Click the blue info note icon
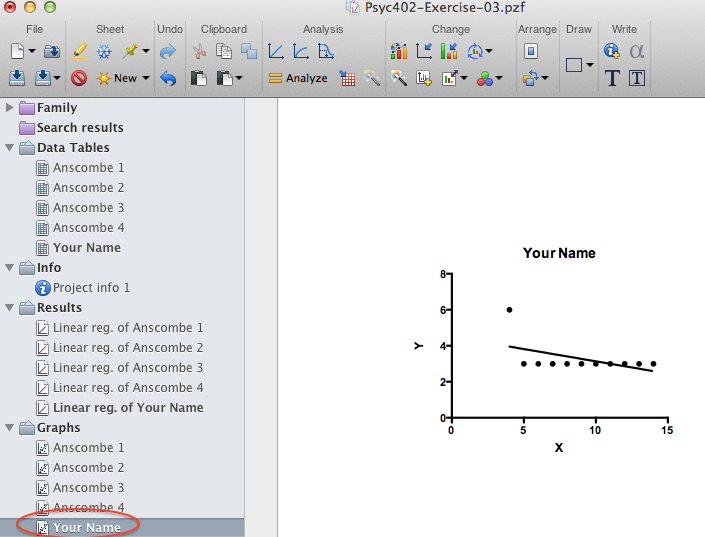Viewport: 705px width, 537px height. pyautogui.click(x=612, y=51)
